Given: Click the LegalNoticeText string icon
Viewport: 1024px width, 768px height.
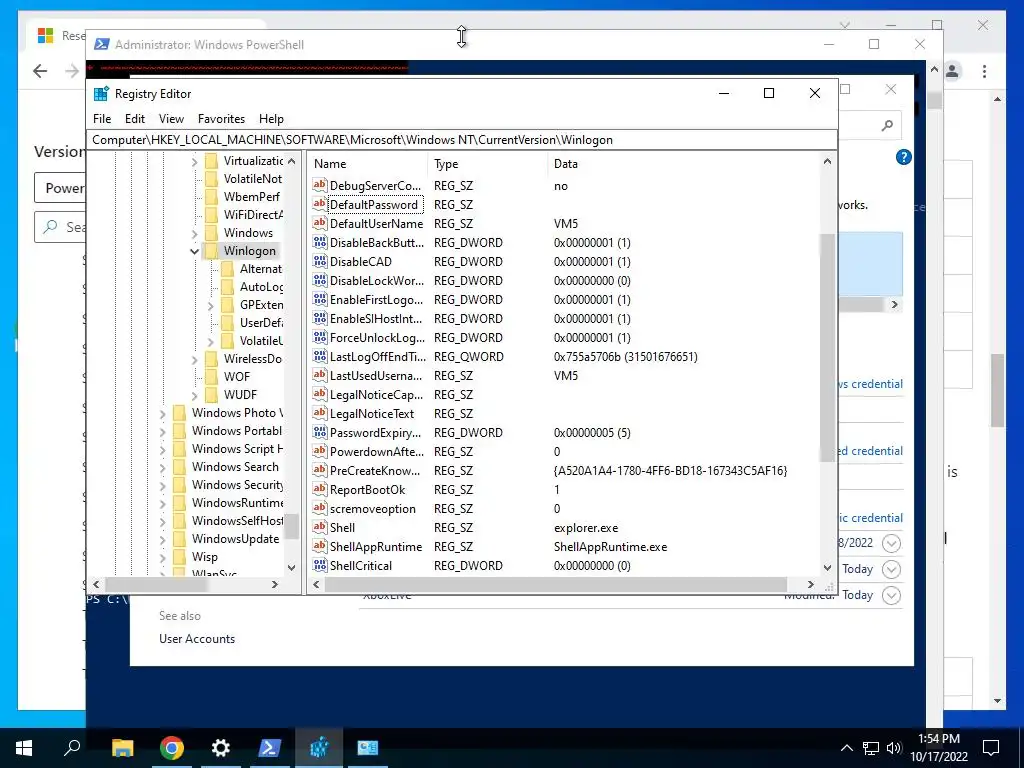Looking at the screenshot, I should click(319, 413).
